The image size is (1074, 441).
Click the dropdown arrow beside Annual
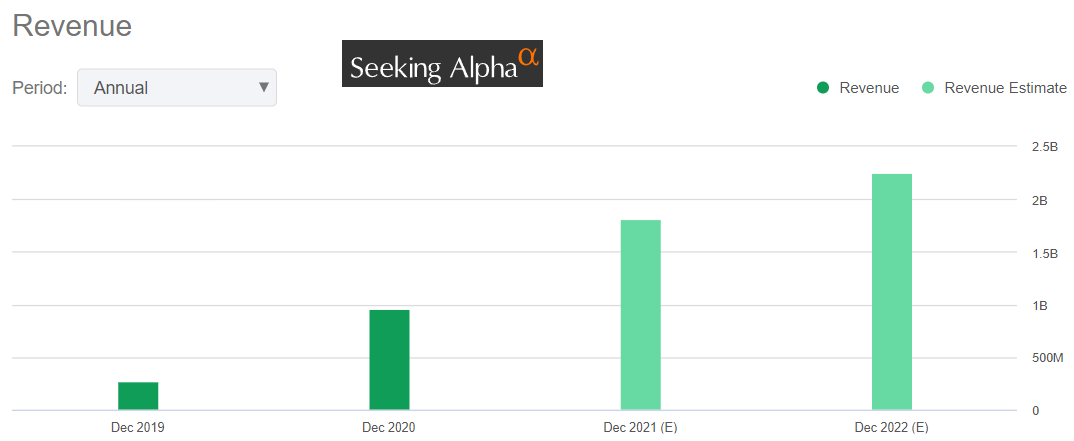point(264,87)
